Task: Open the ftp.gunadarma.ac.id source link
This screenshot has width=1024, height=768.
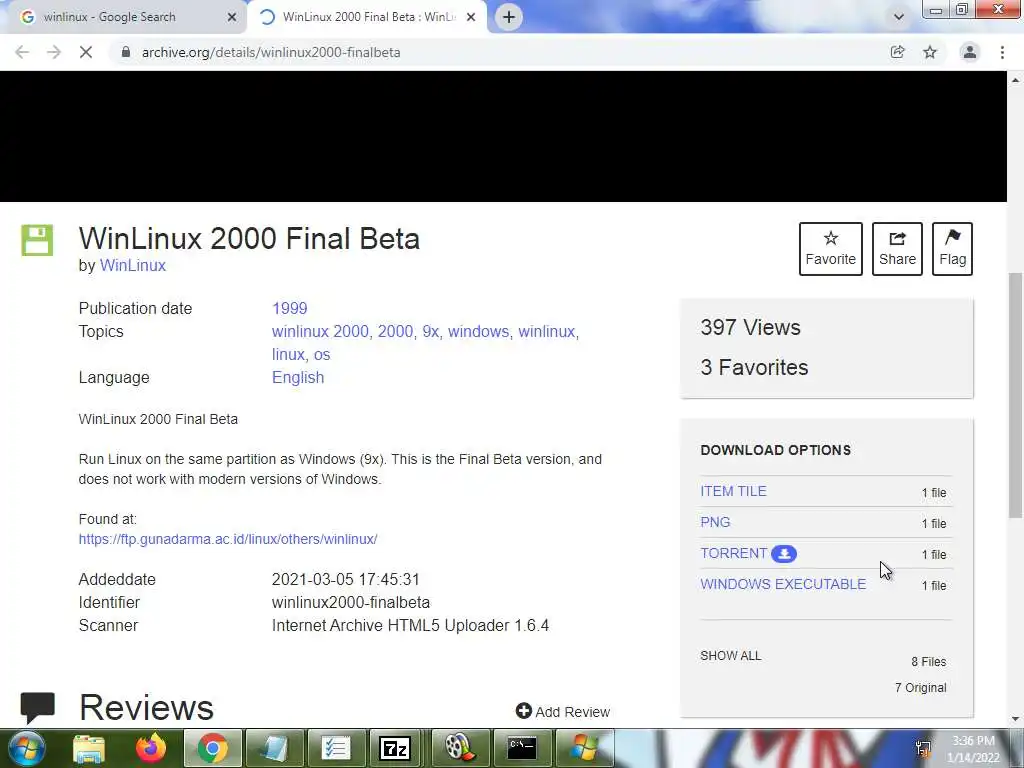Action: tap(228, 539)
